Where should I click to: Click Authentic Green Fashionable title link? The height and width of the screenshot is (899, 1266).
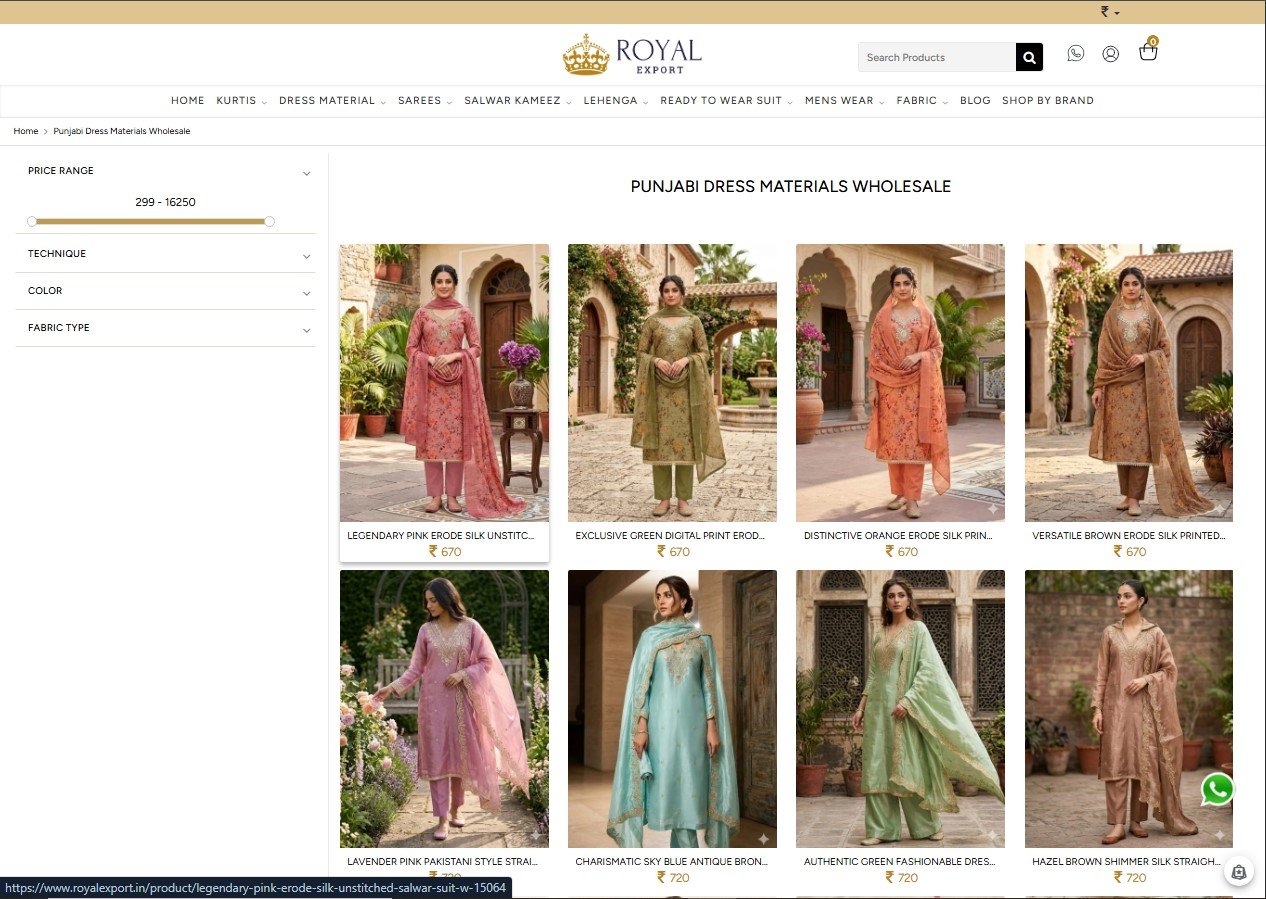[x=899, y=862]
